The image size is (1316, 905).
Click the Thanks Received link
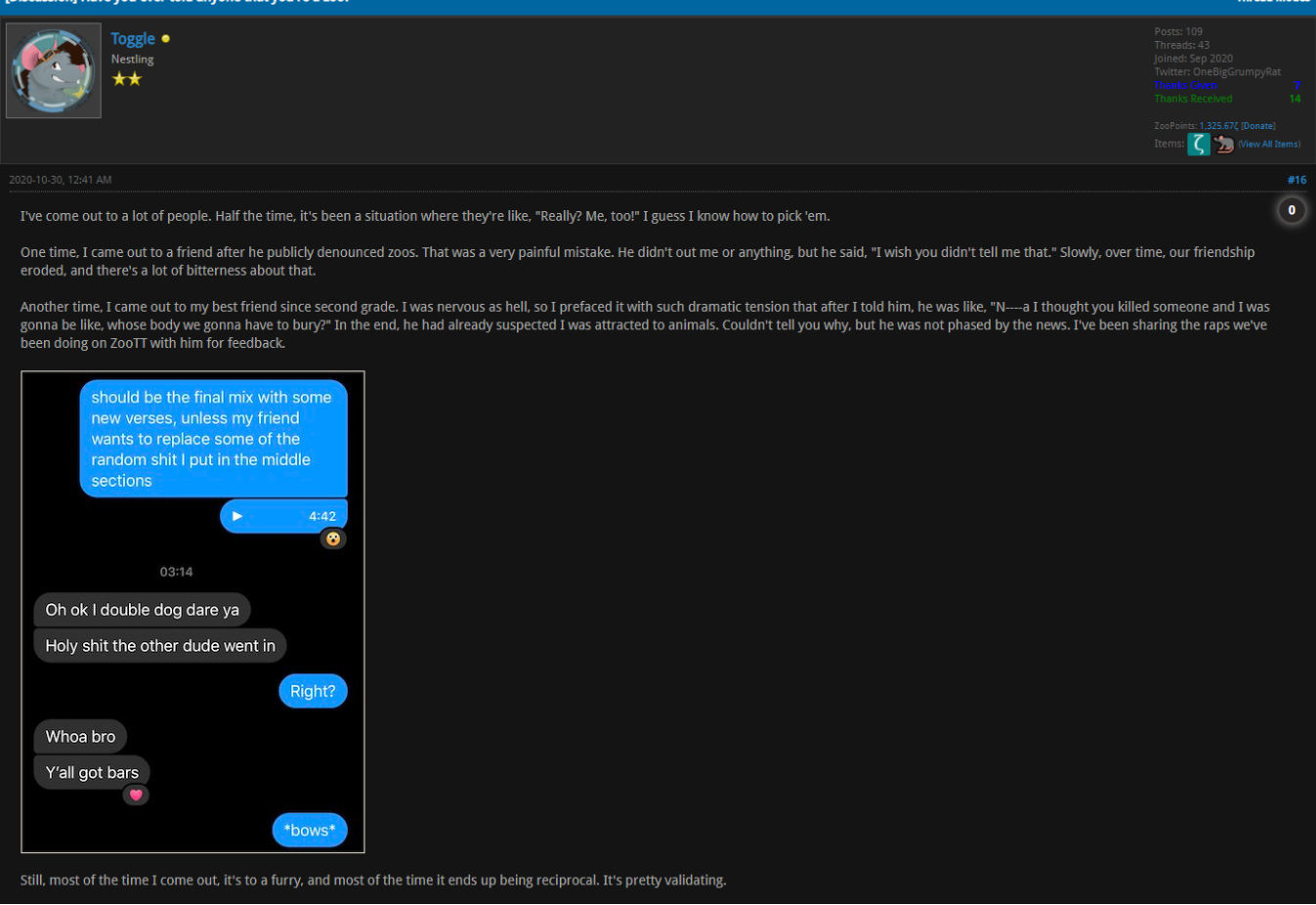tap(1193, 99)
